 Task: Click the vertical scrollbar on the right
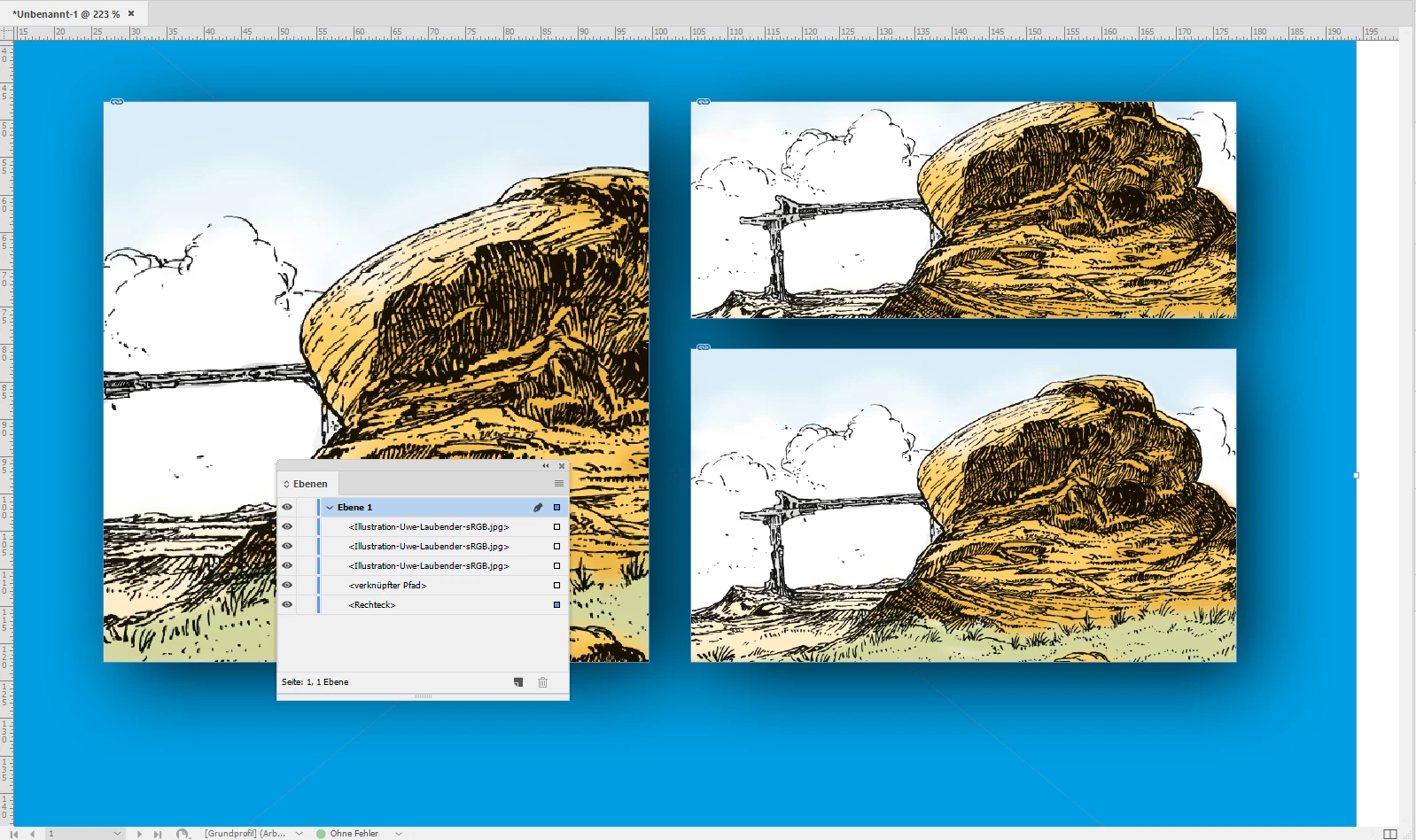coord(1407,432)
